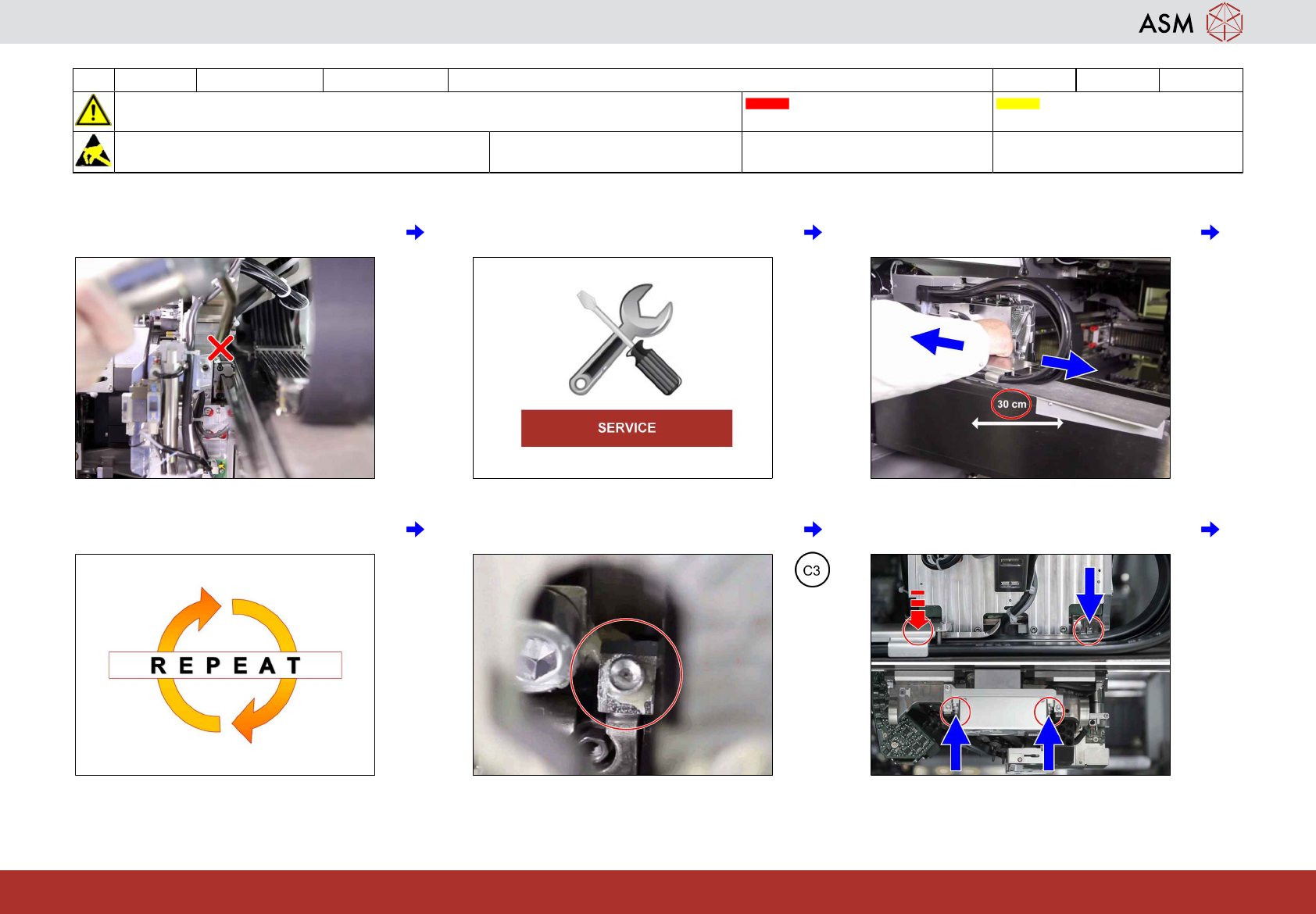Click the ESD sensitivity hand icon
Screen dimensions: 1316x914
click(93, 152)
